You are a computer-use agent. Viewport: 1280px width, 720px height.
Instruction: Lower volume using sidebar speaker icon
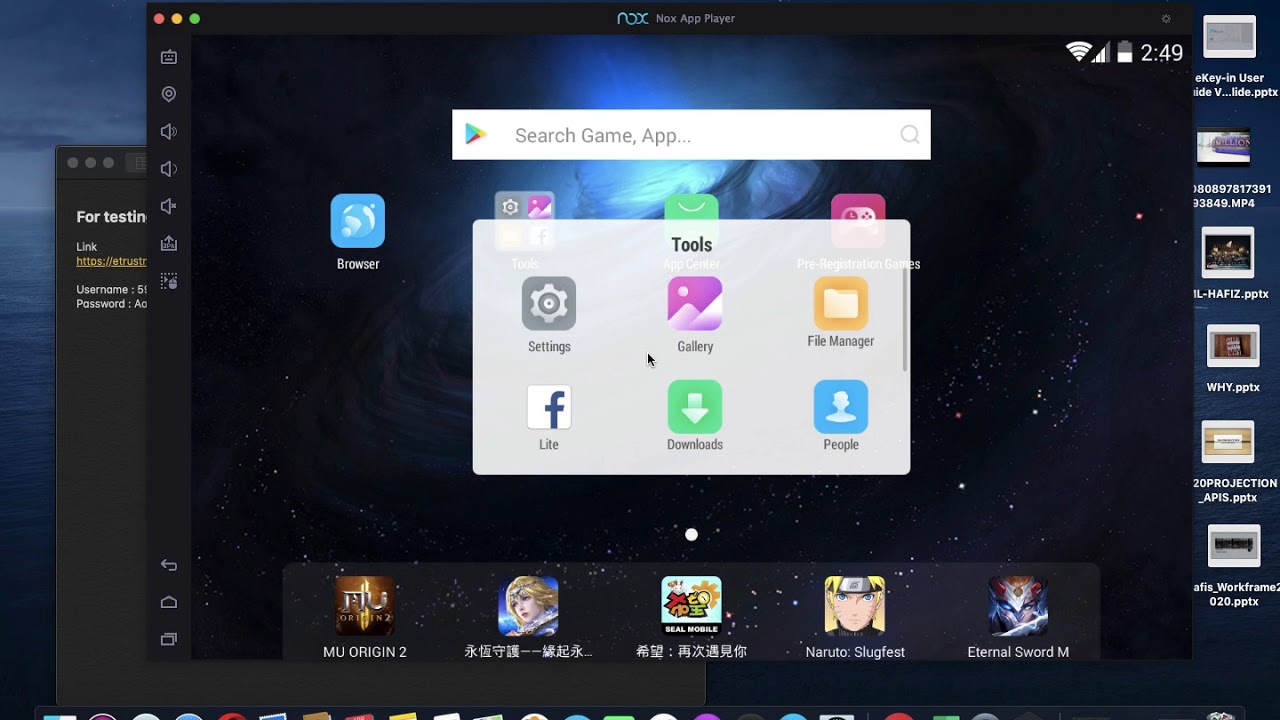[x=169, y=169]
